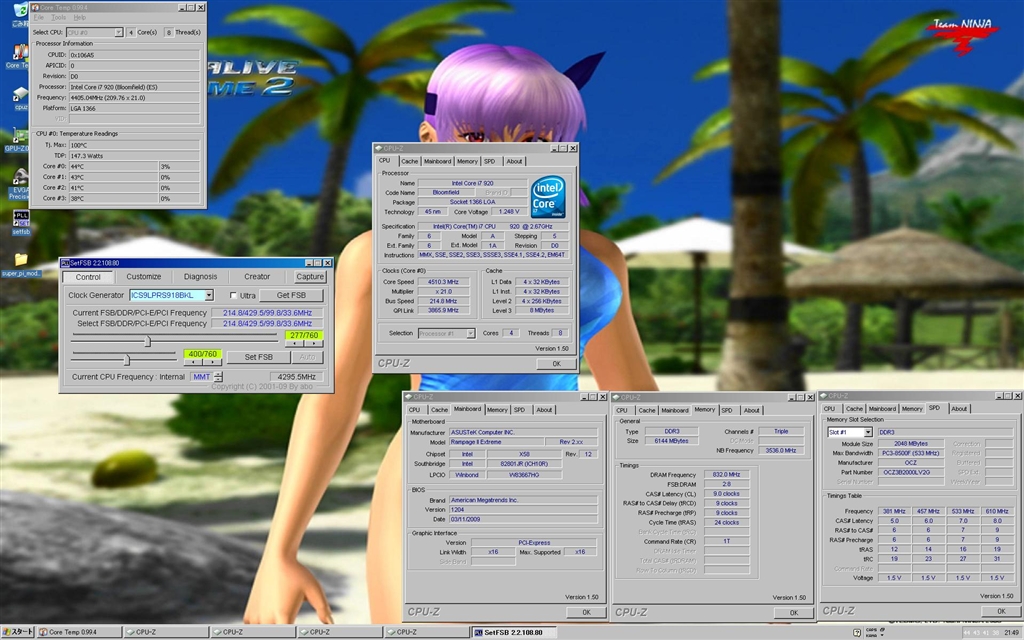Image resolution: width=1024 pixels, height=640 pixels.
Task: Click the Set FSB button
Action: point(259,357)
